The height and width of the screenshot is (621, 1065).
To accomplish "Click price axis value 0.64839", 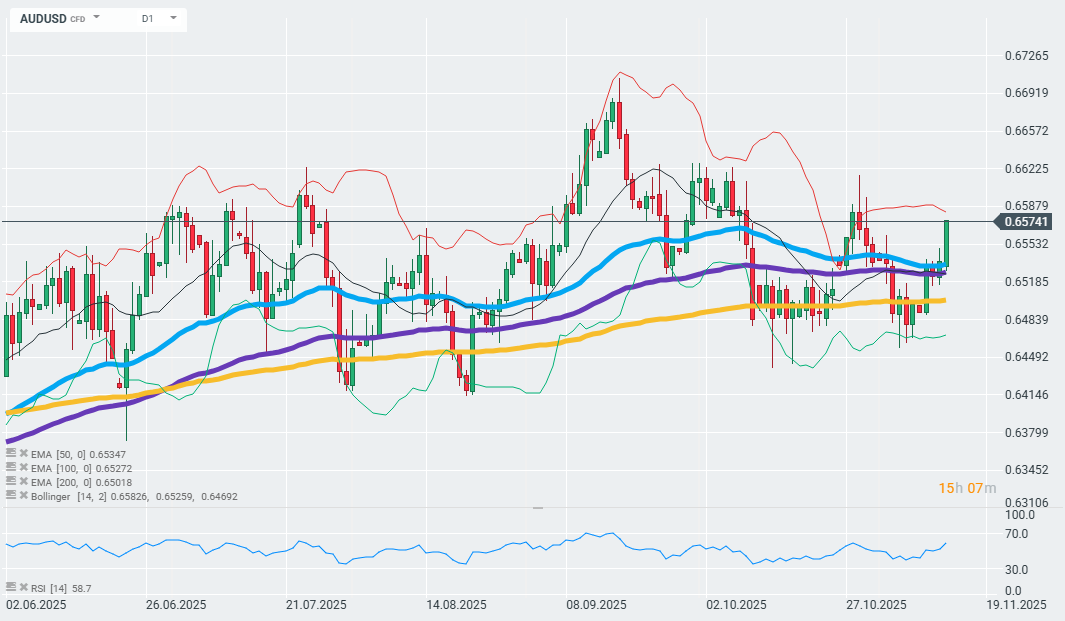I will [x=1026, y=319].
